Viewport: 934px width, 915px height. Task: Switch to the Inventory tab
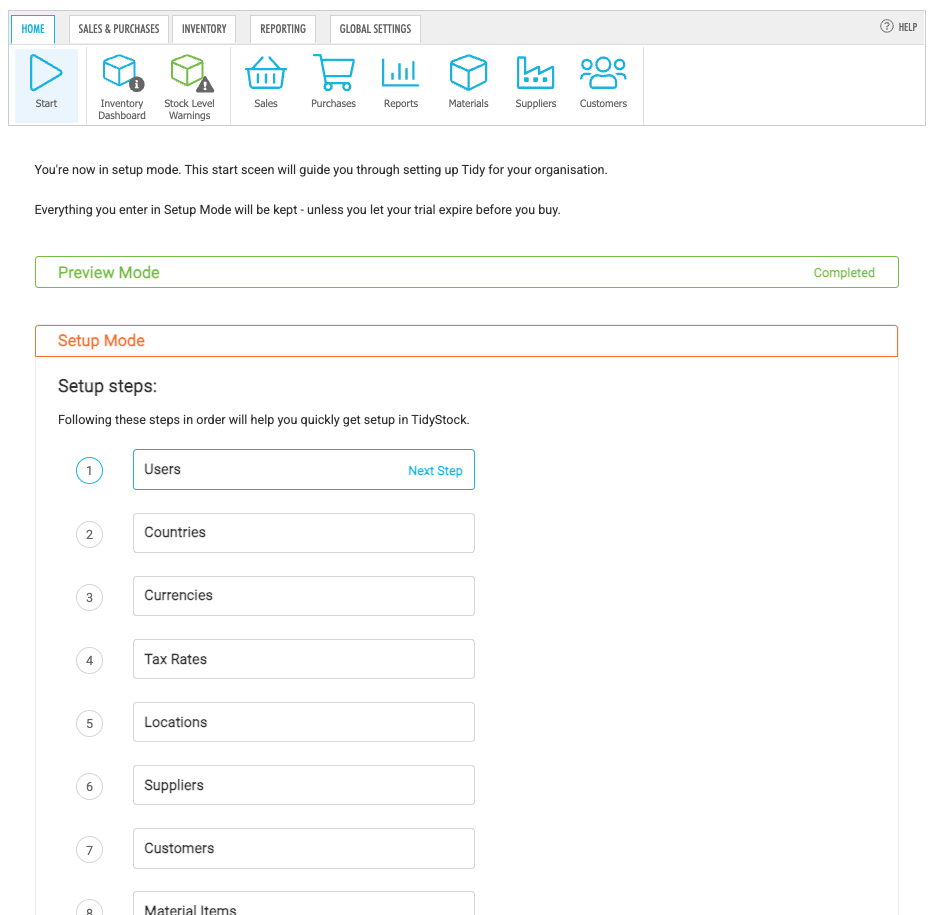tap(204, 29)
